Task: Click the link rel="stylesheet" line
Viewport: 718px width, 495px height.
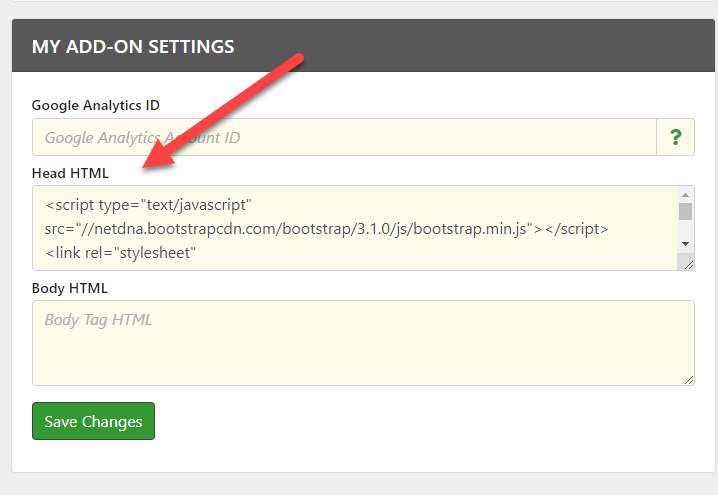Action: [x=120, y=253]
